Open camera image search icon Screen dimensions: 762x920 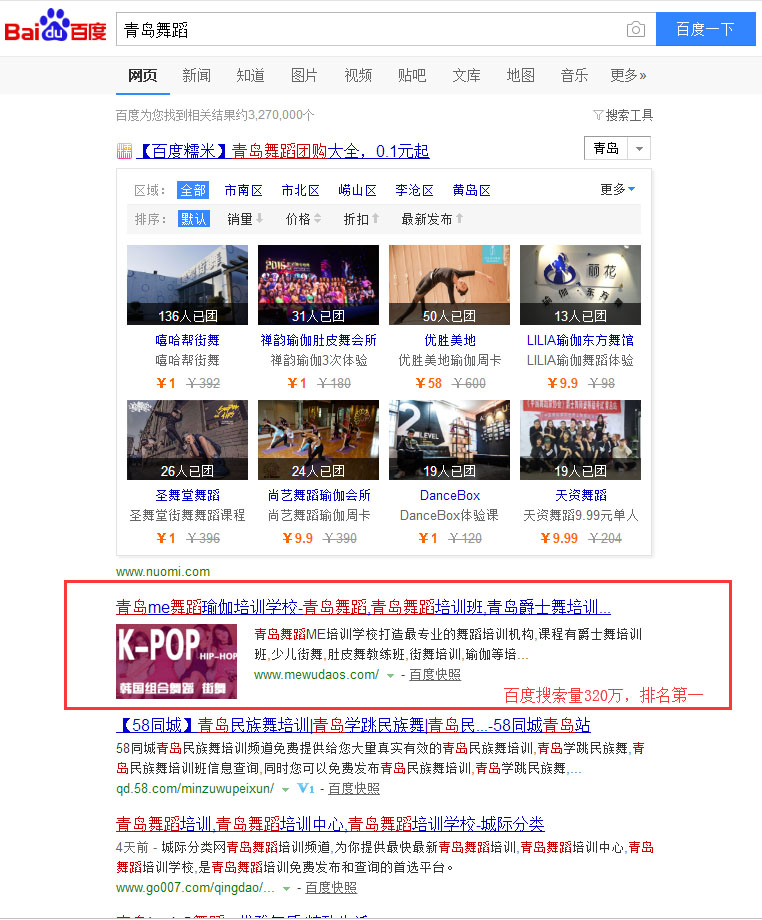[635, 29]
